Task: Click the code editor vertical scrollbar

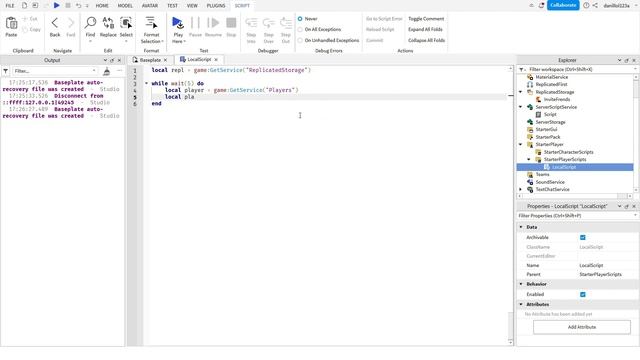Action: (x=511, y=204)
